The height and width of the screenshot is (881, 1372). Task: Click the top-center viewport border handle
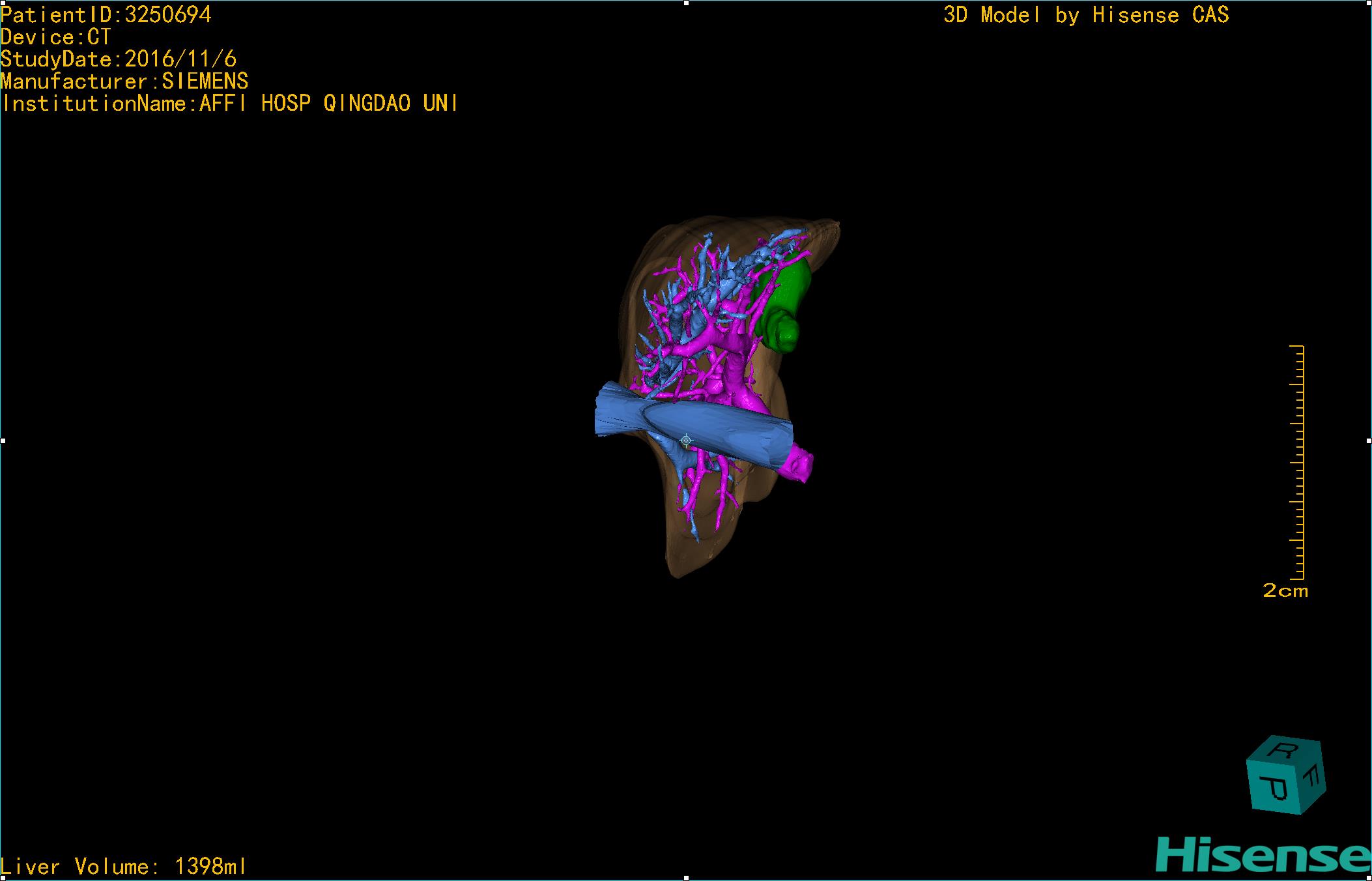(686, 3)
